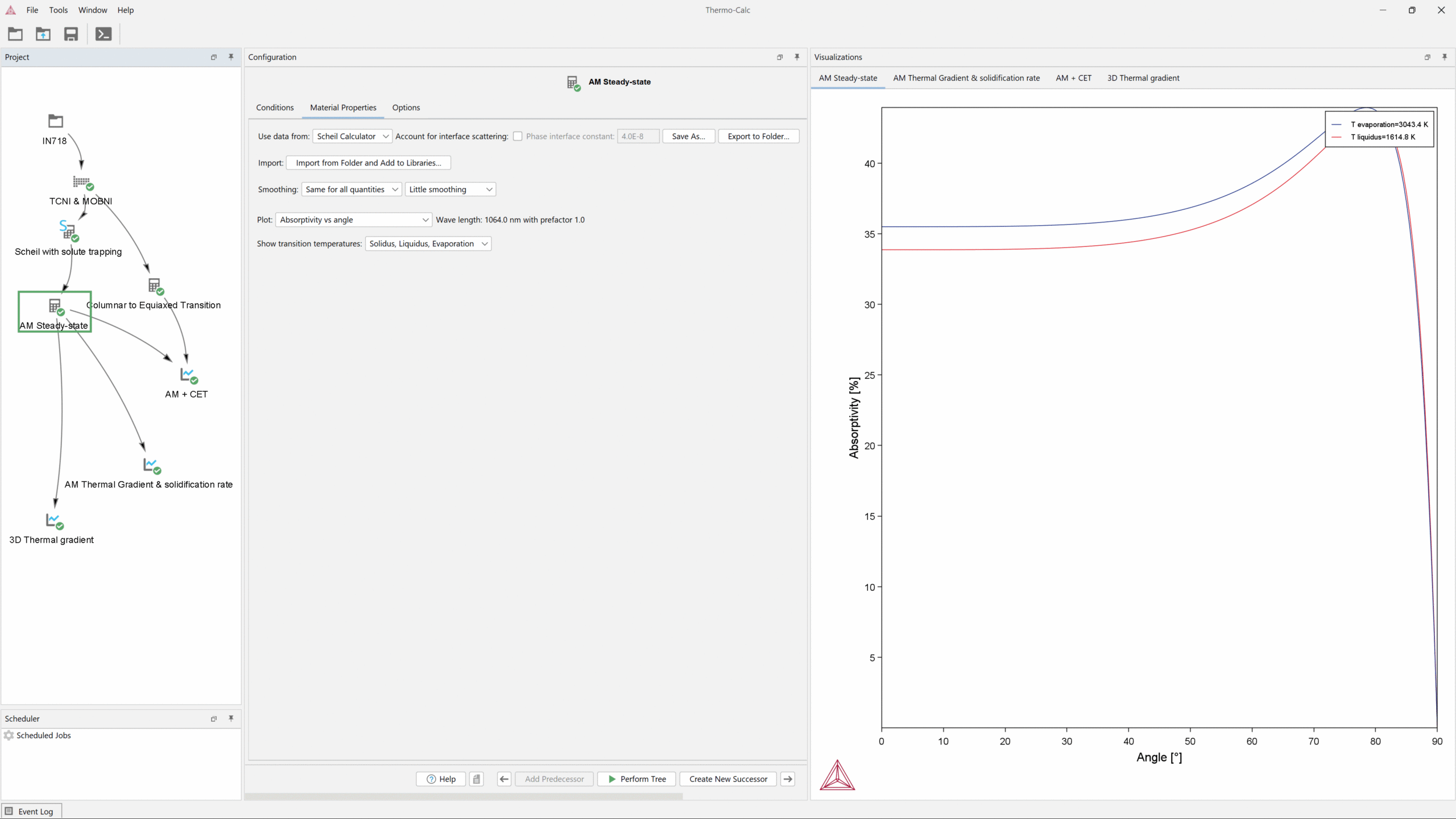The image size is (1456, 819).
Task: Switch to the Material Properties tab
Action: coord(342,107)
